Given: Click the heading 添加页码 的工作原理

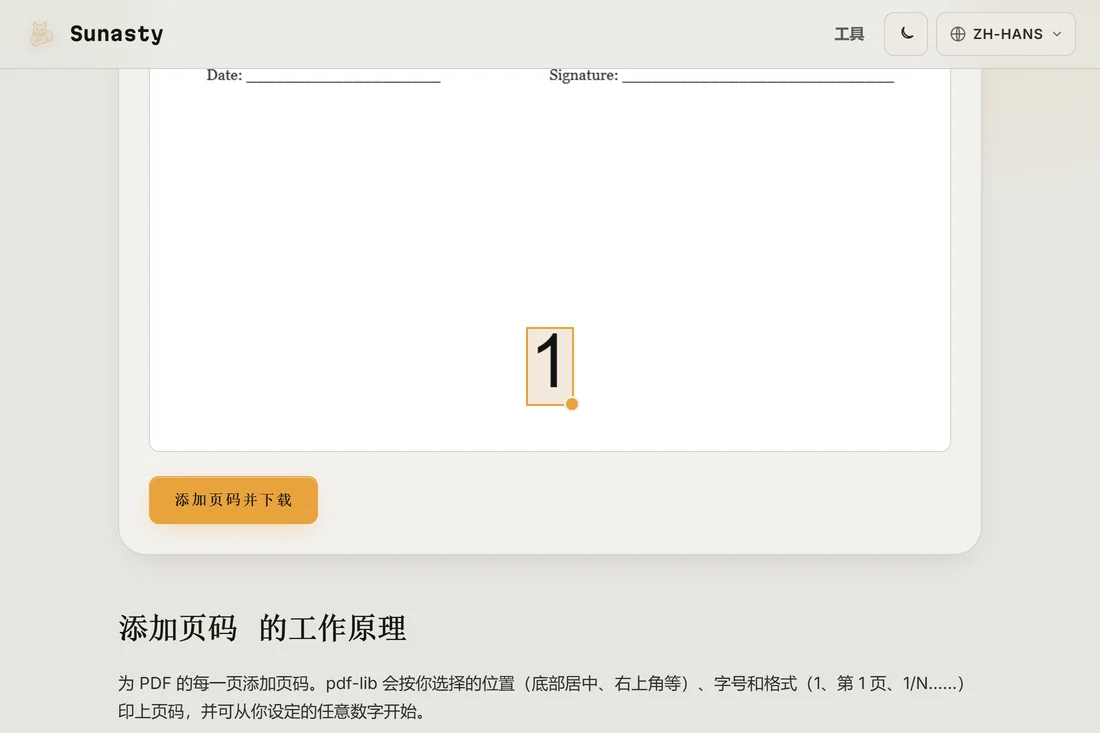Looking at the screenshot, I should tap(262, 628).
